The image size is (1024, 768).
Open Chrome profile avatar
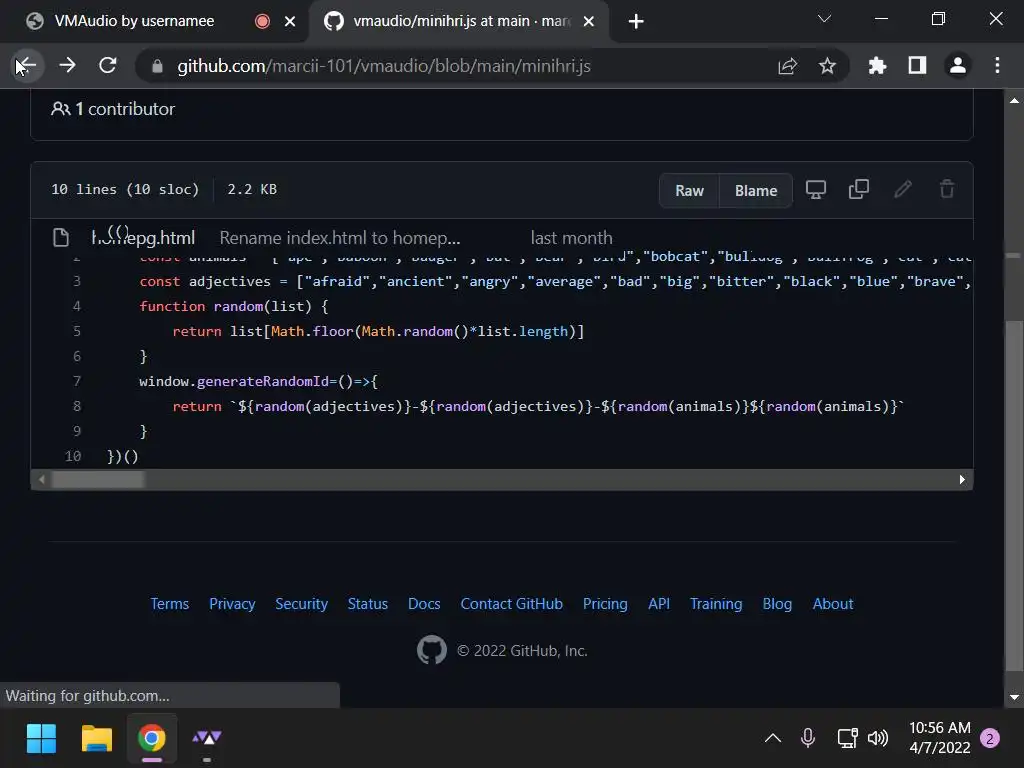pos(957,65)
